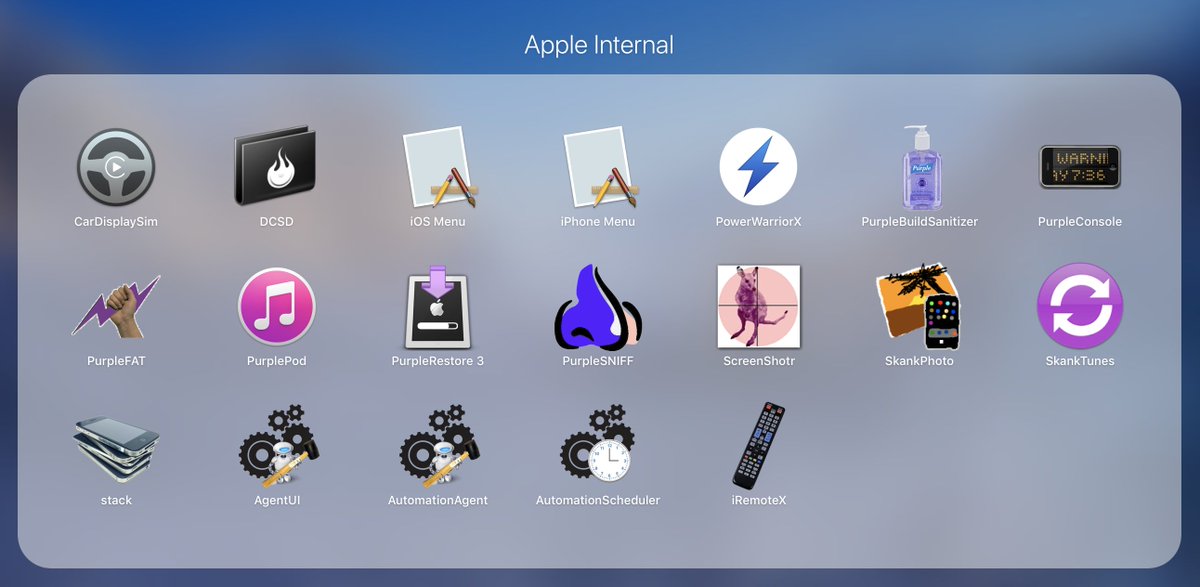1200x587 pixels.
Task: Launch the DCSD flame icon app
Action: [x=276, y=167]
